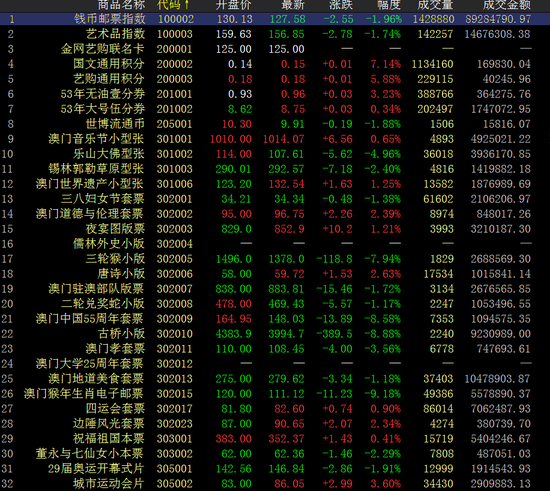Click latest price 3994.7
The height and width of the screenshot is (491, 550).
pyautogui.click(x=286, y=334)
